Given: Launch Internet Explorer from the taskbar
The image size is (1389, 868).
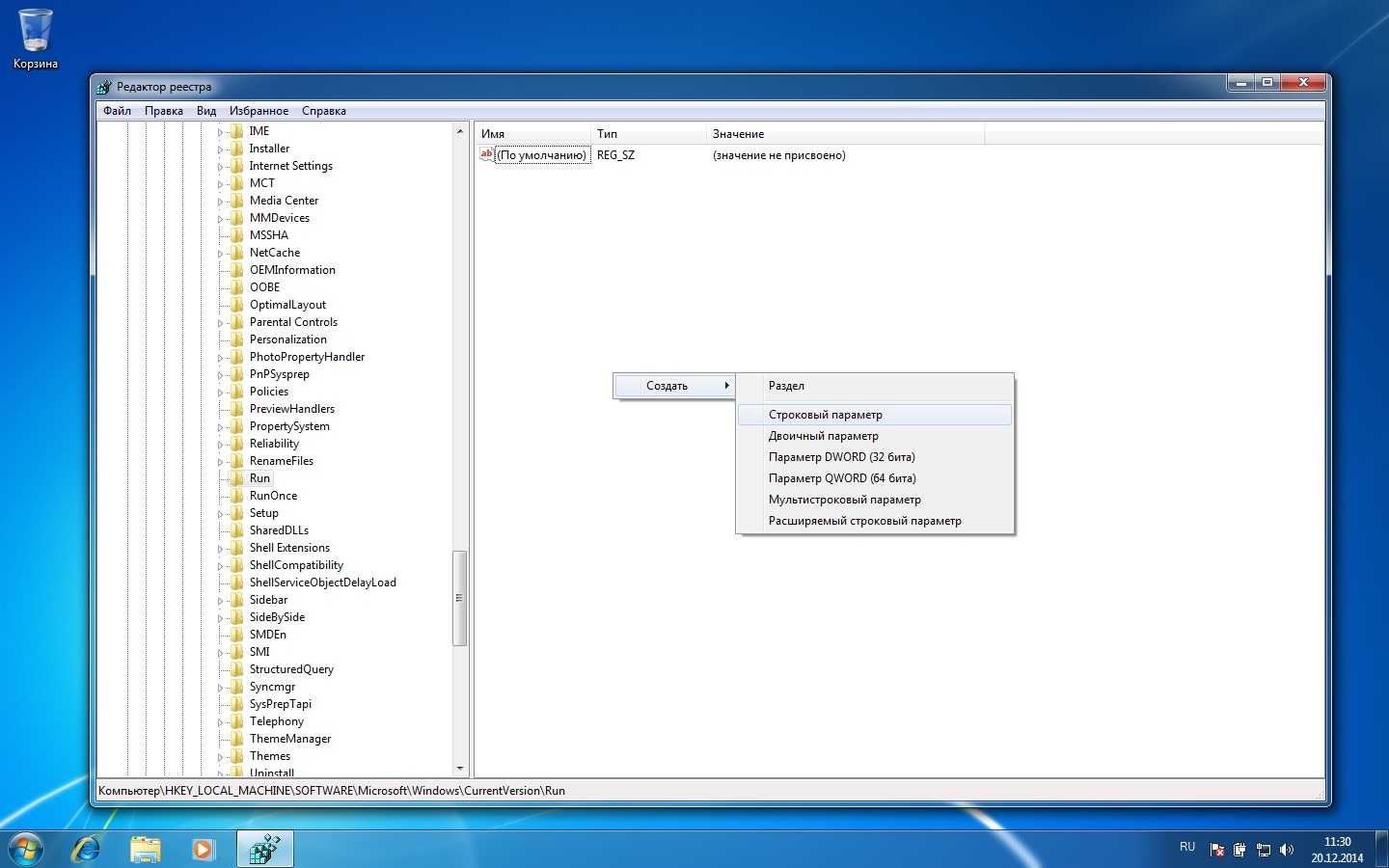Looking at the screenshot, I should (87, 849).
